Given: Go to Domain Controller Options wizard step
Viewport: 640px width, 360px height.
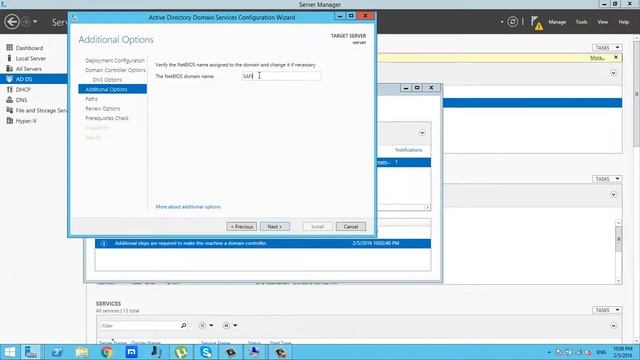Looking at the screenshot, I should pyautogui.click(x=115, y=70).
